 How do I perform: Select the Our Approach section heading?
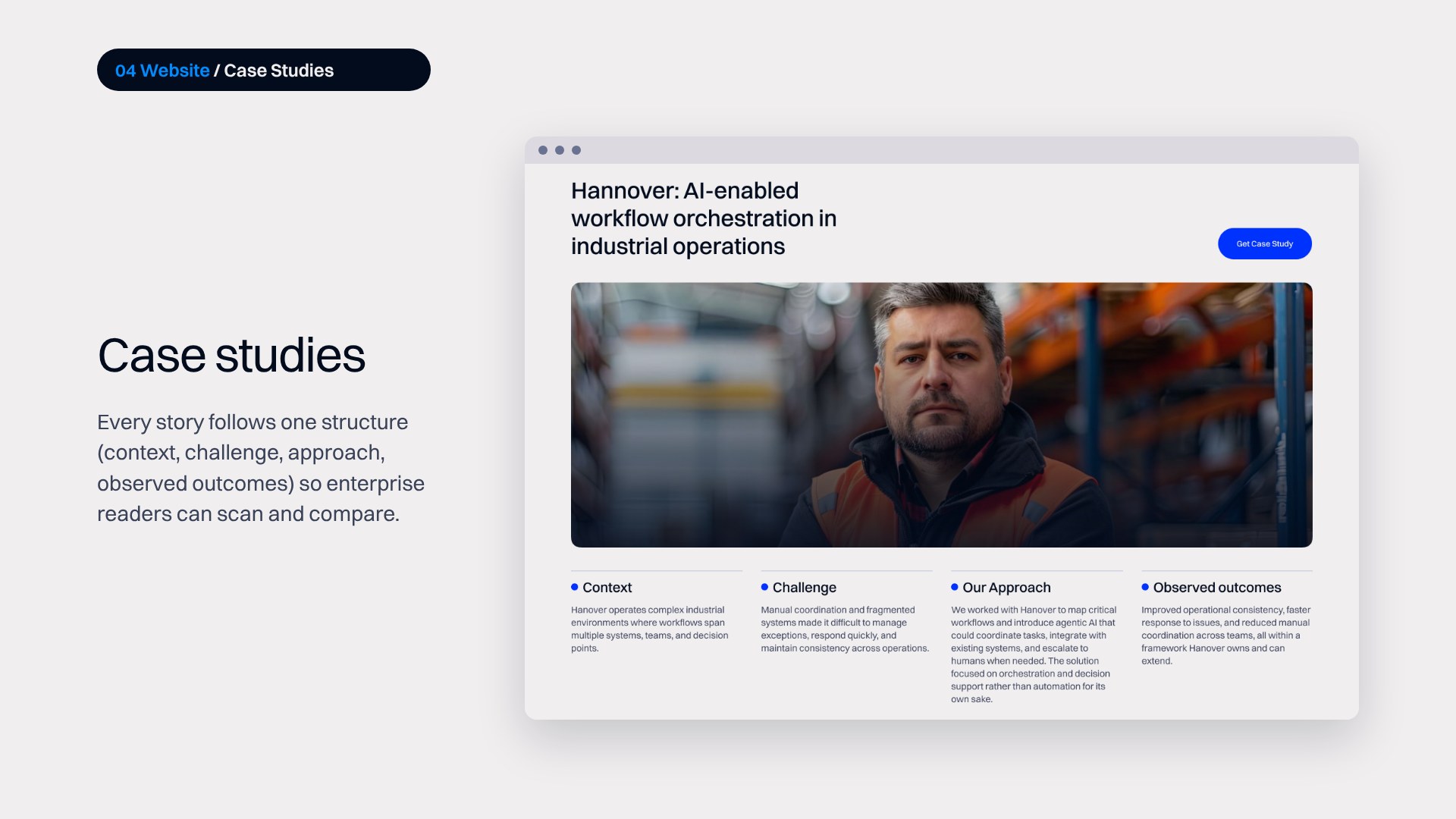pos(1006,588)
